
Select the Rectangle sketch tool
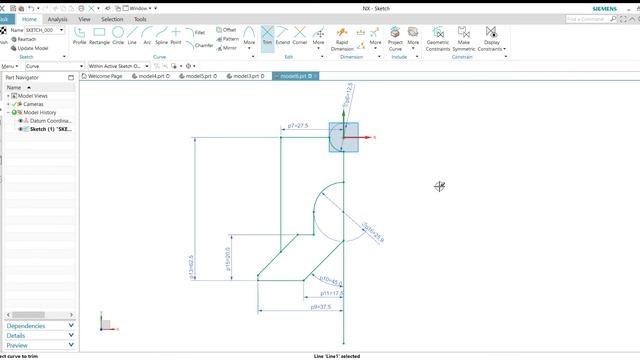tap(99, 36)
